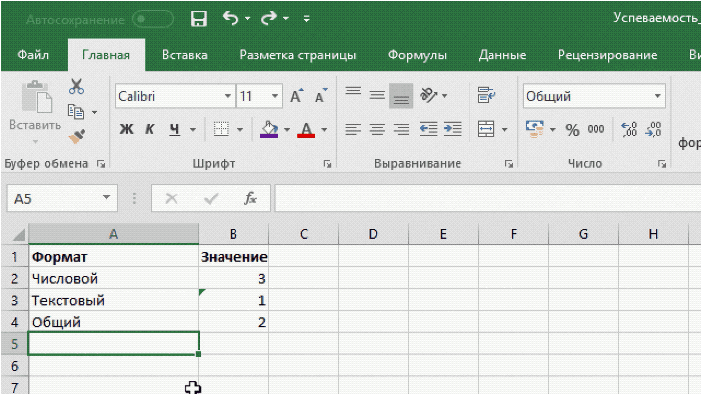Open Буфер обмена dialog launcher

pos(101,164)
